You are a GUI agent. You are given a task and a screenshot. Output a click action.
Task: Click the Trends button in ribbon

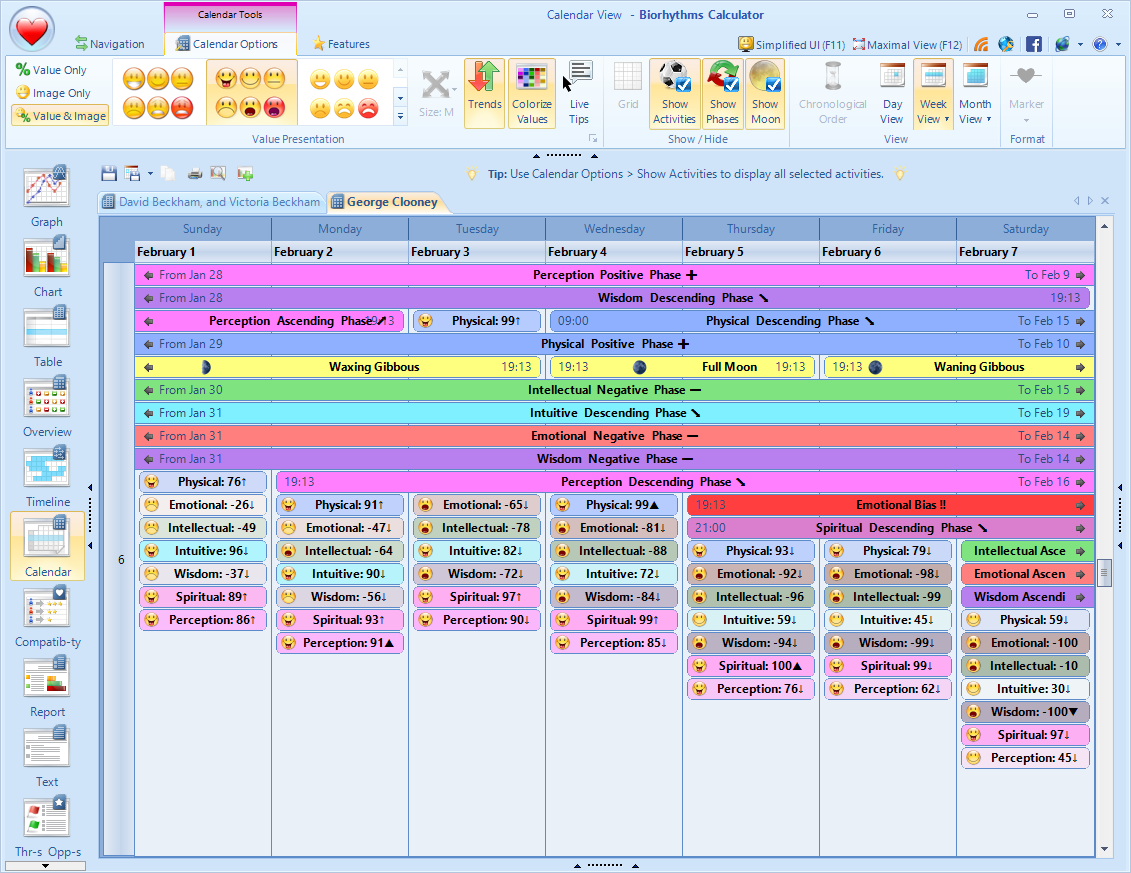[485, 94]
